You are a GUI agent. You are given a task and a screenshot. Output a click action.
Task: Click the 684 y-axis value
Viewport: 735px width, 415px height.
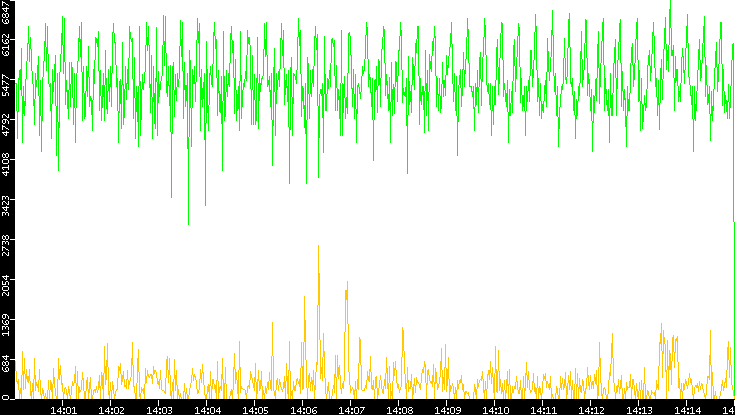(x=6, y=365)
